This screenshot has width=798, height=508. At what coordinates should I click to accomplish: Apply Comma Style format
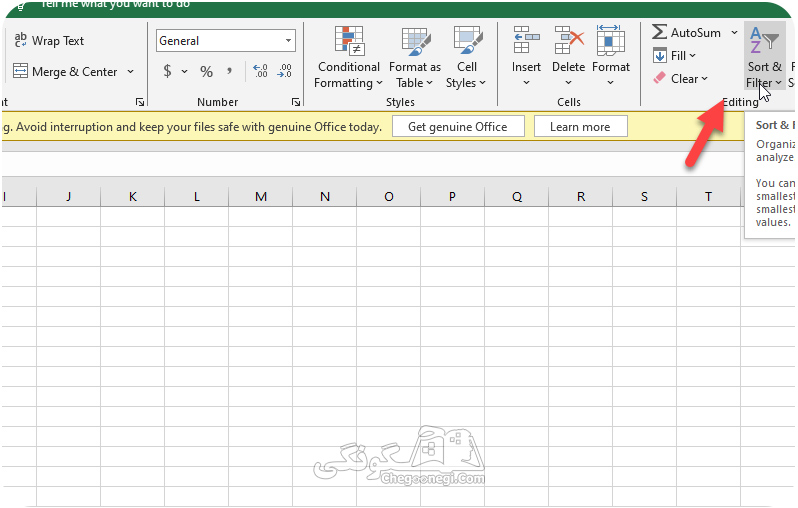coord(230,71)
